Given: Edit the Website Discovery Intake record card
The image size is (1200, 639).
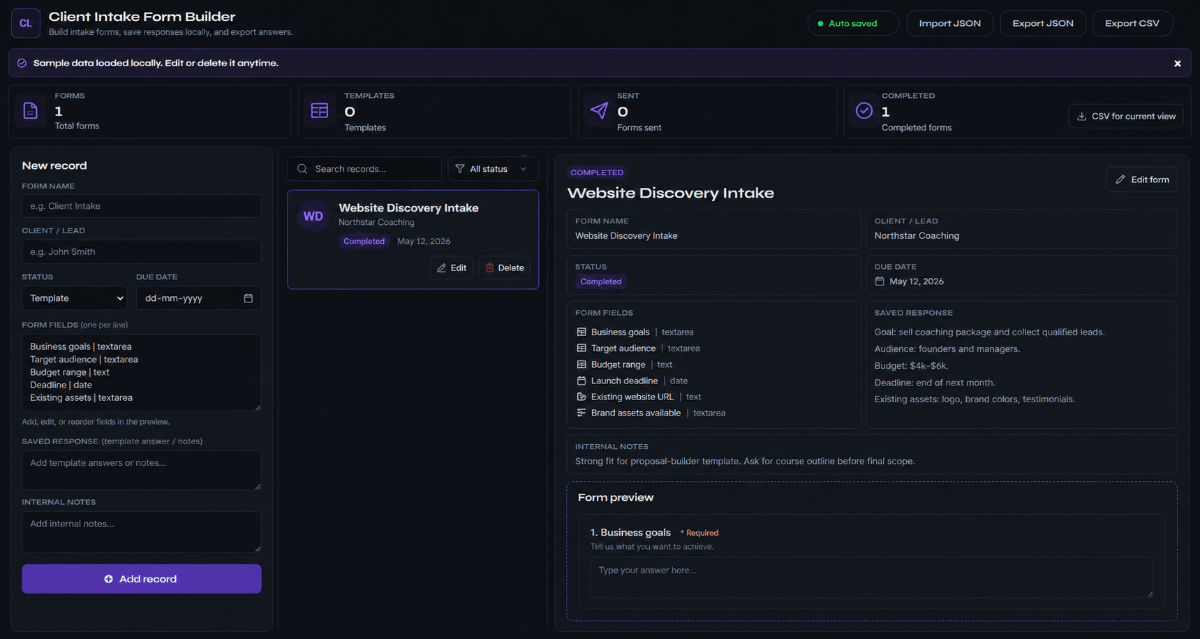Looking at the screenshot, I should tap(452, 268).
